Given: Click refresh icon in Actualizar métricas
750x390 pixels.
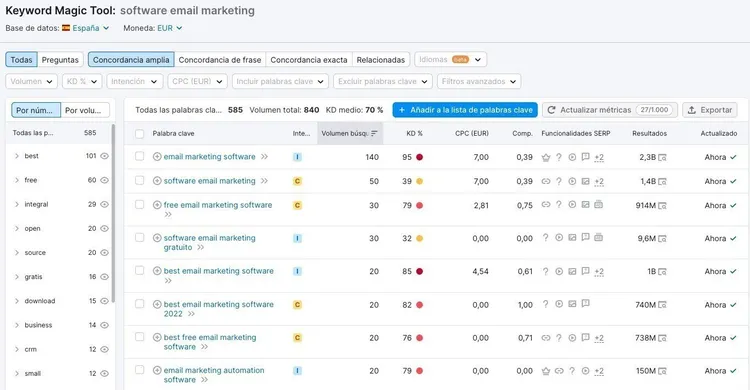Looking at the screenshot, I should point(551,110).
